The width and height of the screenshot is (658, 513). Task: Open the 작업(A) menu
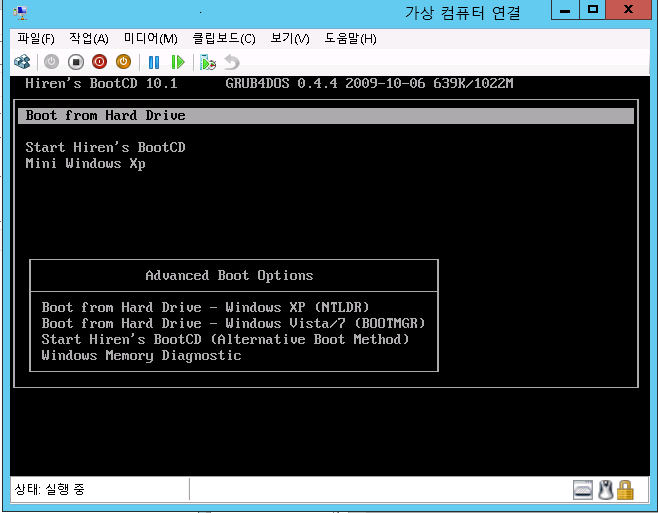click(89, 39)
